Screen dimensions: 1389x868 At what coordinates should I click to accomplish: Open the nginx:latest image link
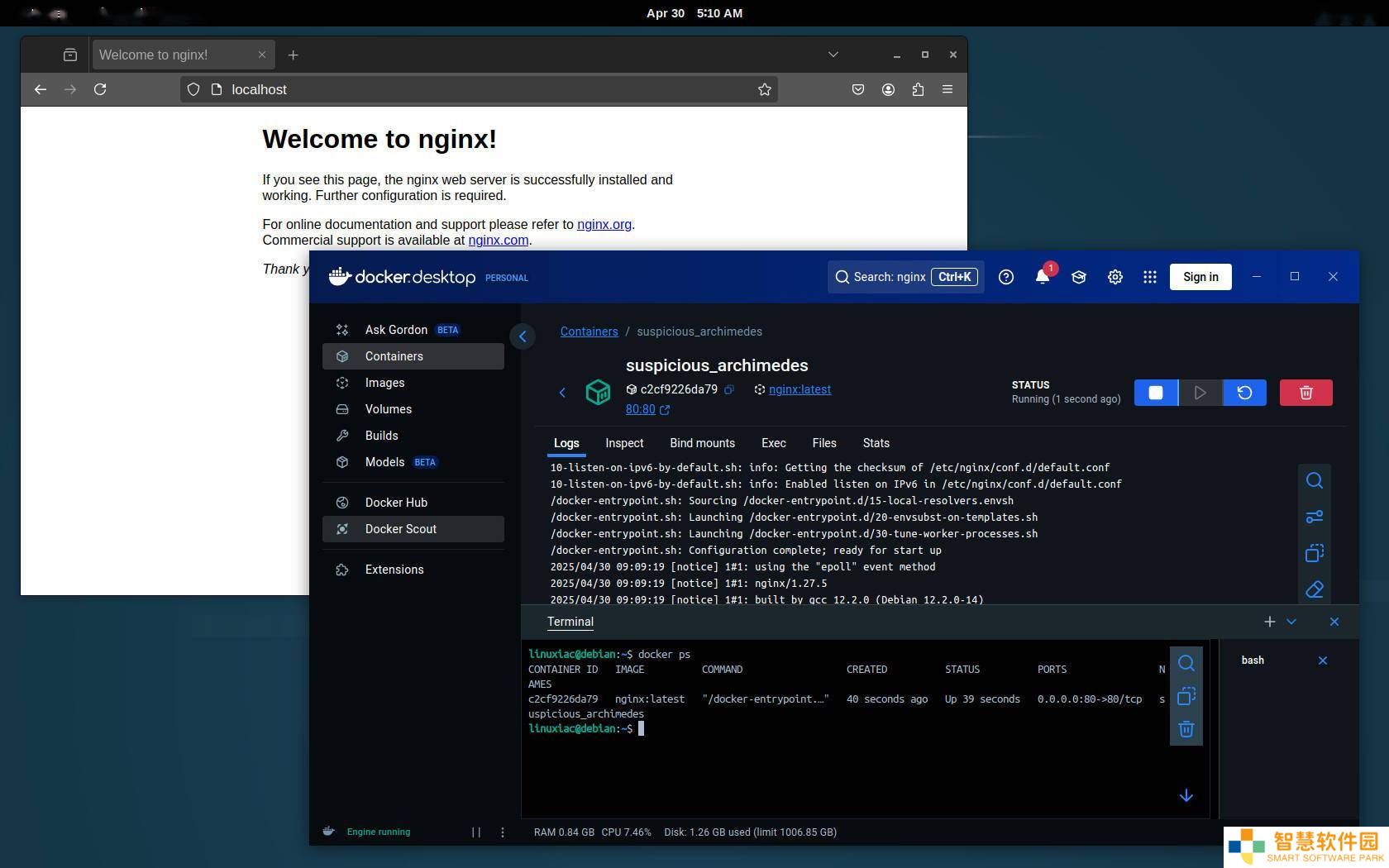[x=800, y=389]
